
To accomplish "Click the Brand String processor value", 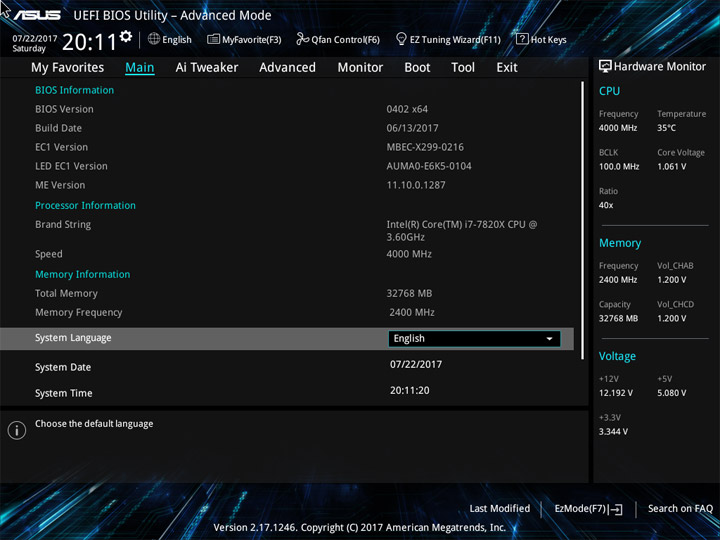I will (x=461, y=231).
